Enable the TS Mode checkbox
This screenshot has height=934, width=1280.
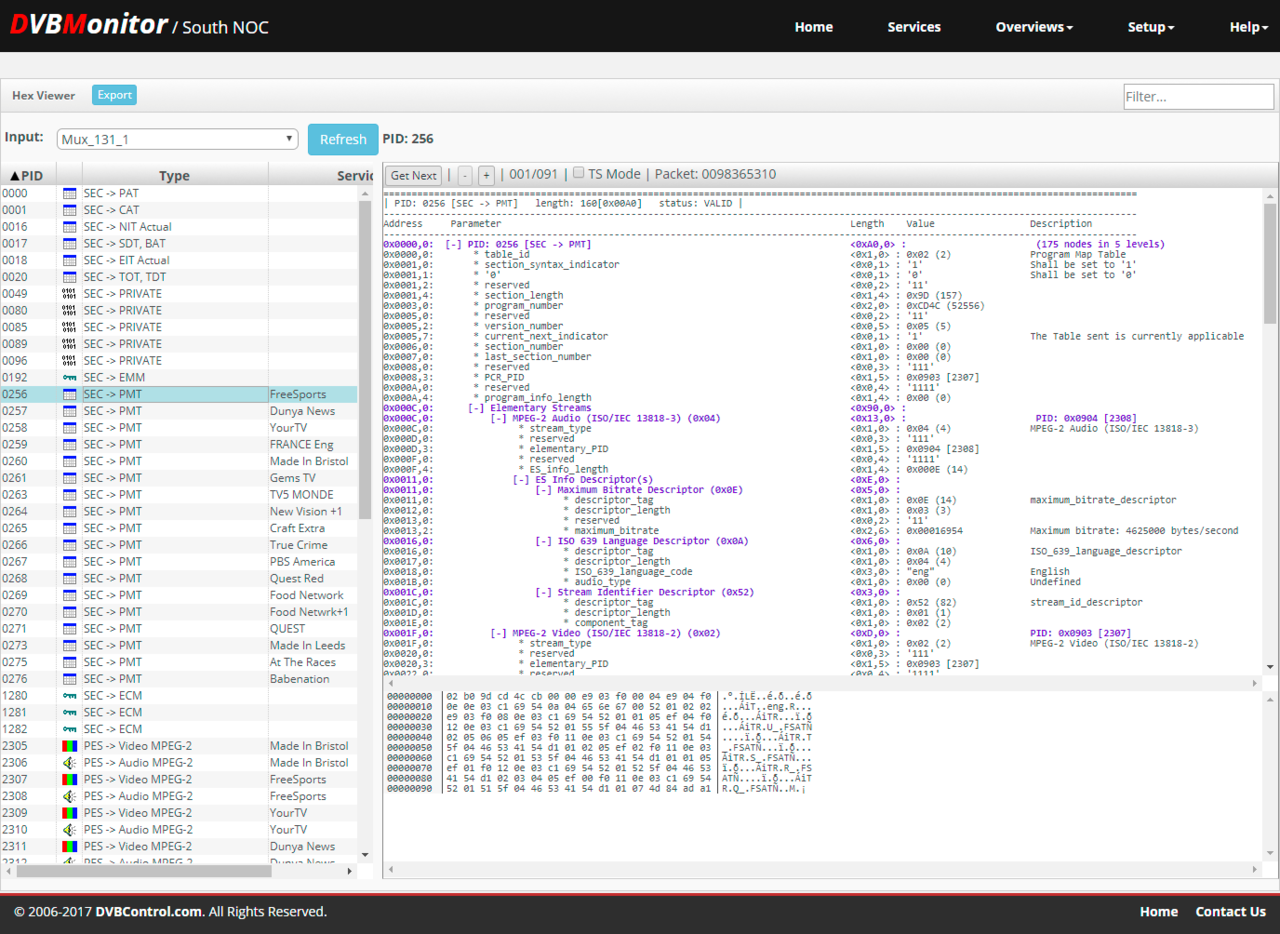[x=578, y=173]
